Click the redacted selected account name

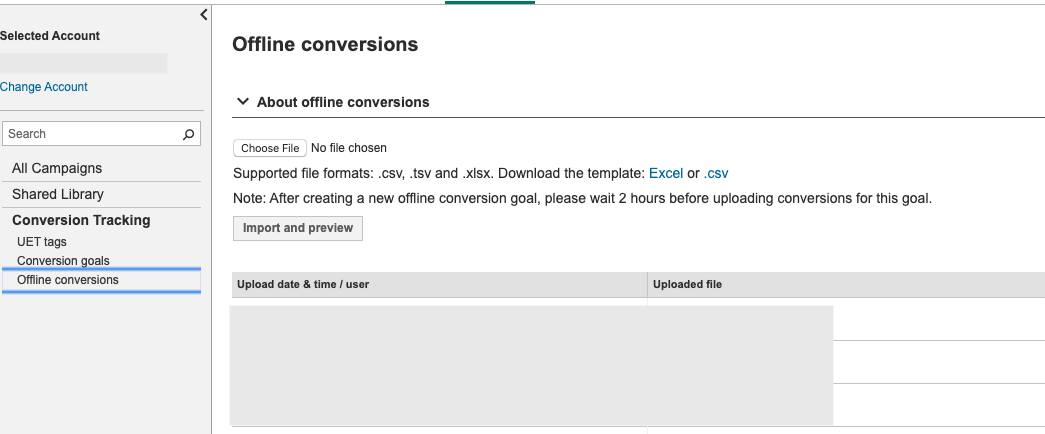(x=84, y=63)
